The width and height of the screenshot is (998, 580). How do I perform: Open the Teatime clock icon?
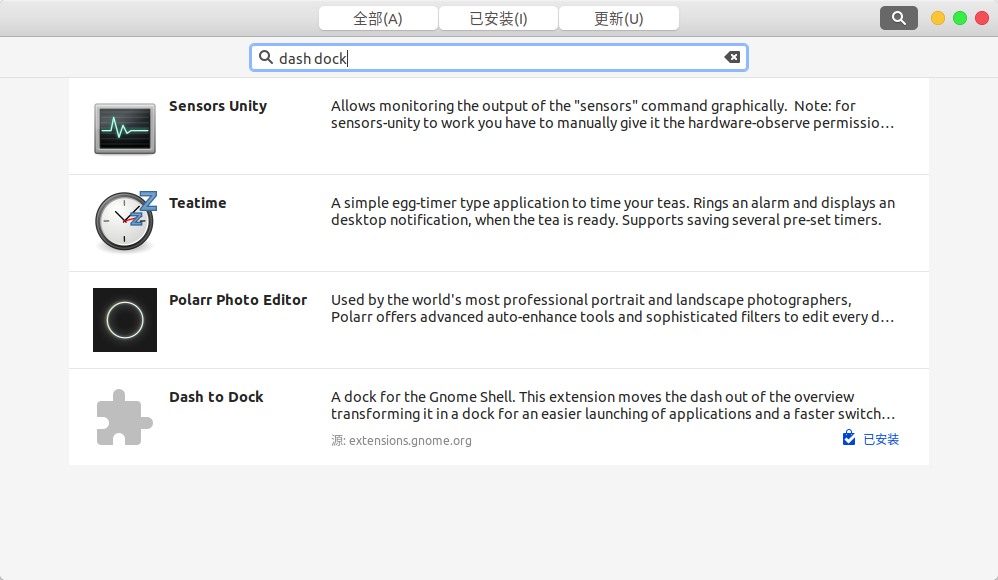pyautogui.click(x=125, y=222)
